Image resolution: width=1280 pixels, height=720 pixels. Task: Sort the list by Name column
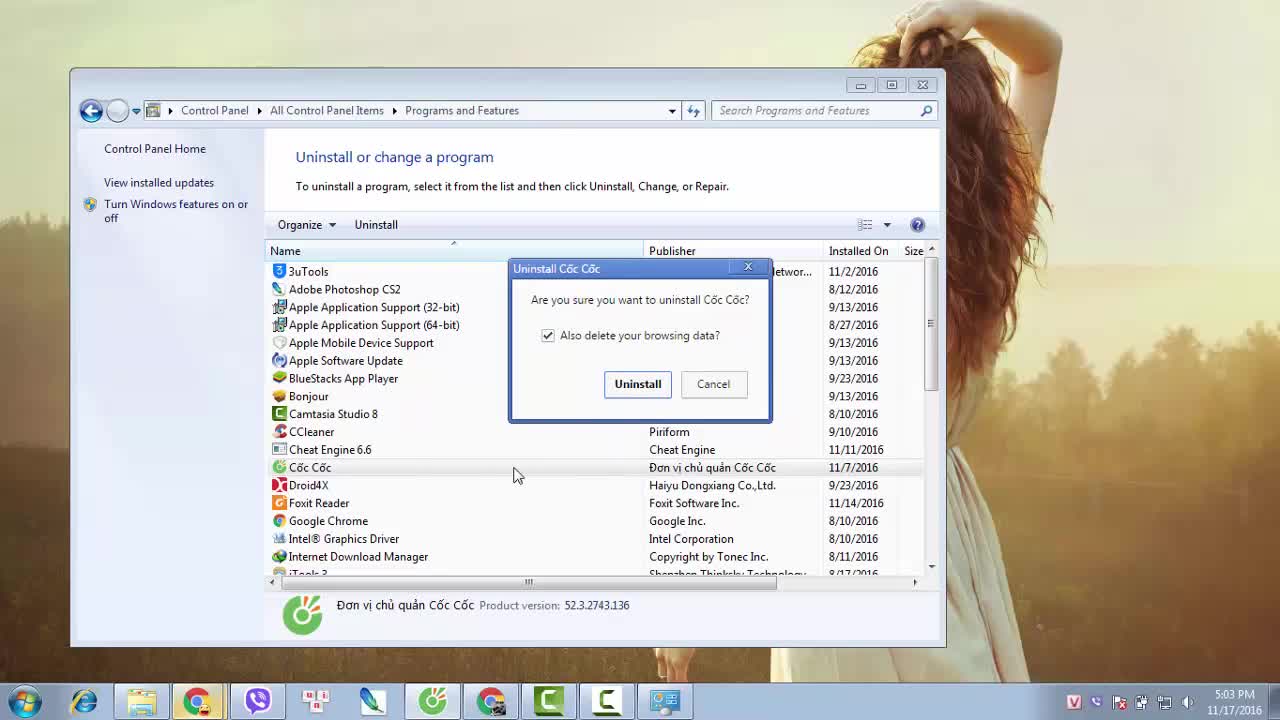(454, 251)
